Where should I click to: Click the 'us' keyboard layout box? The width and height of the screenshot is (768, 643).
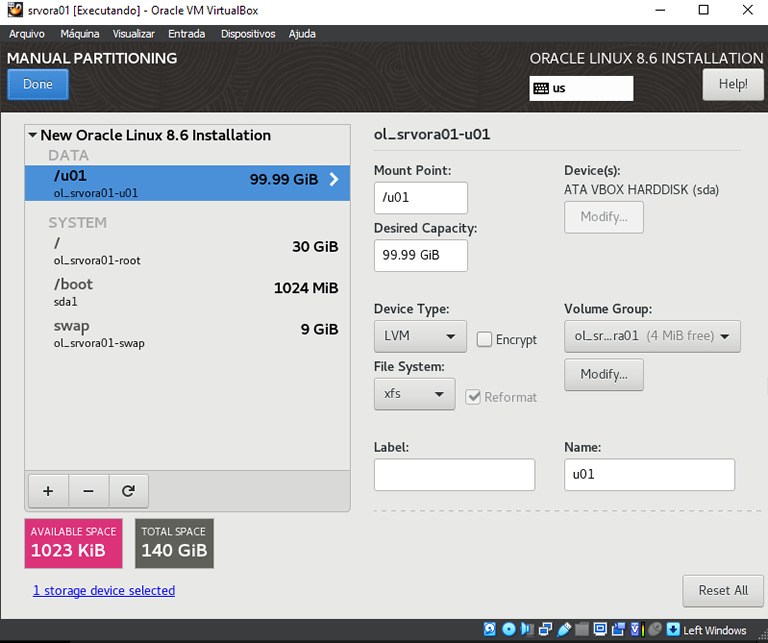(581, 88)
